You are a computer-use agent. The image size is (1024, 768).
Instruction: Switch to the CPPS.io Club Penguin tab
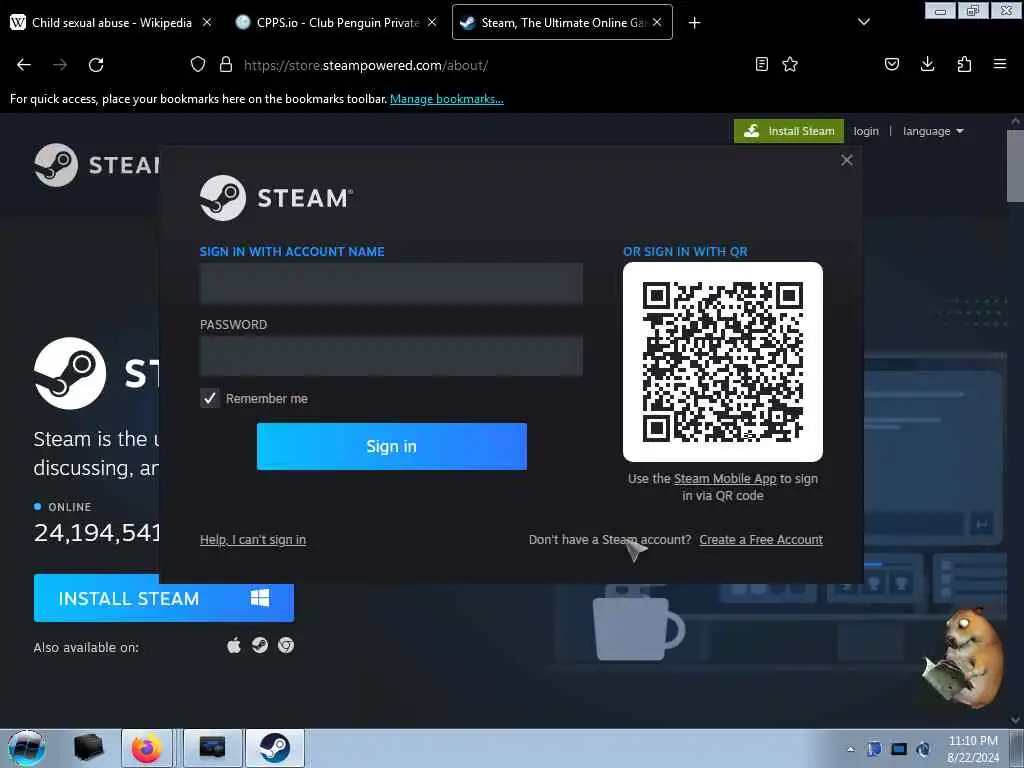pyautogui.click(x=337, y=22)
